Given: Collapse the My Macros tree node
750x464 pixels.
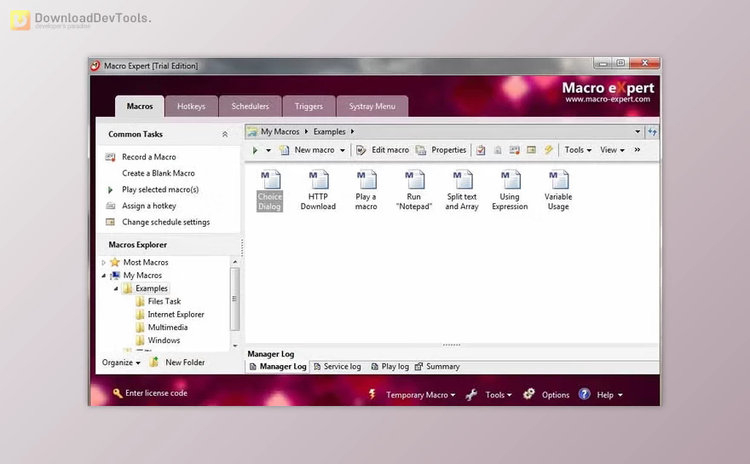Looking at the screenshot, I should 104,276.
